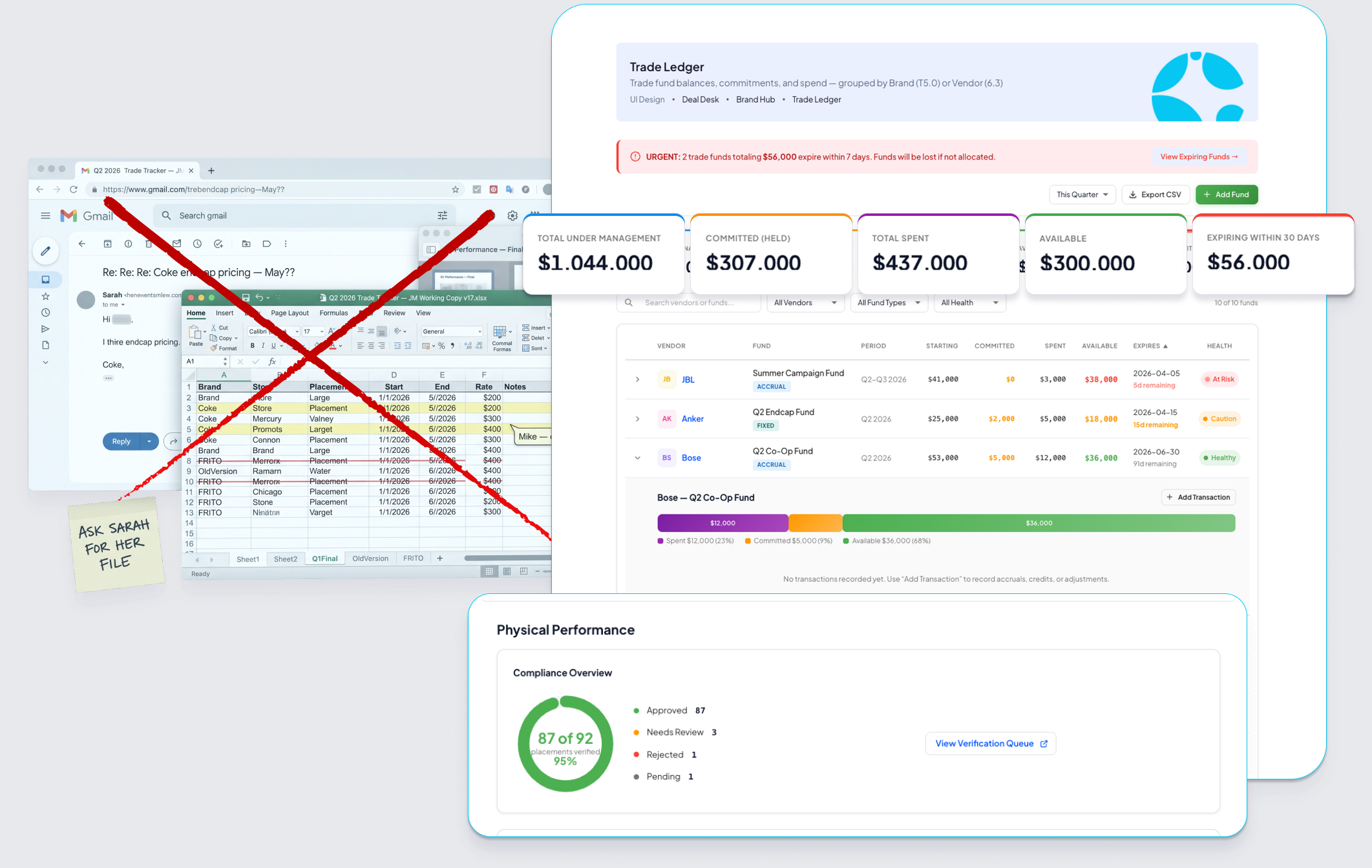1372x868 pixels.
Task: Add email to Tasks icon
Action: (218, 244)
